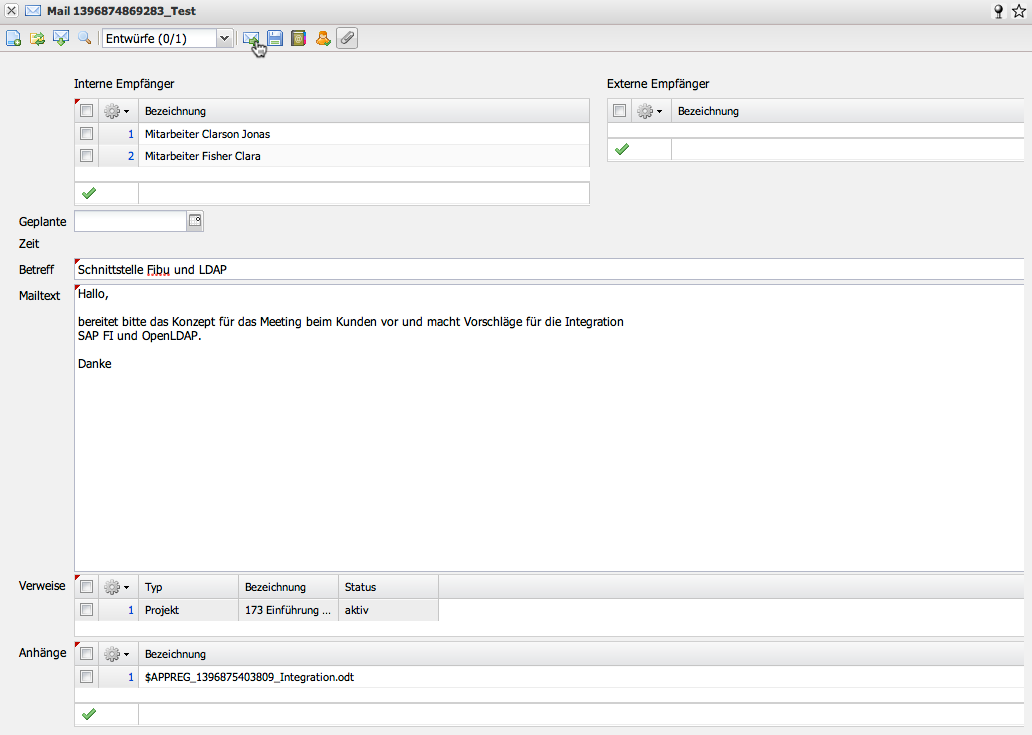Select the Projekt reference row checkbox
The width and height of the screenshot is (1032, 735).
[x=86, y=609]
